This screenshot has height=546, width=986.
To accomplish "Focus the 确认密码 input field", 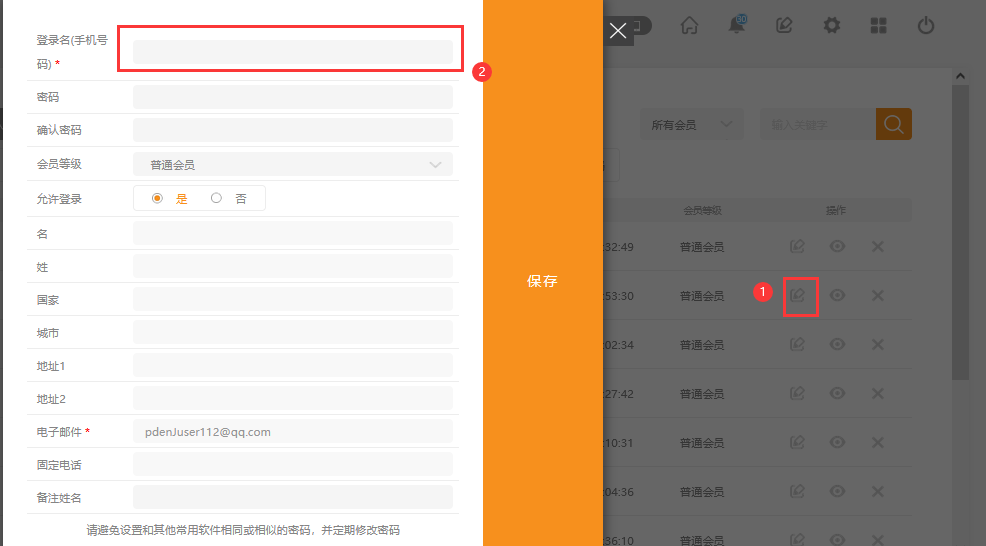I will pyautogui.click(x=292, y=130).
